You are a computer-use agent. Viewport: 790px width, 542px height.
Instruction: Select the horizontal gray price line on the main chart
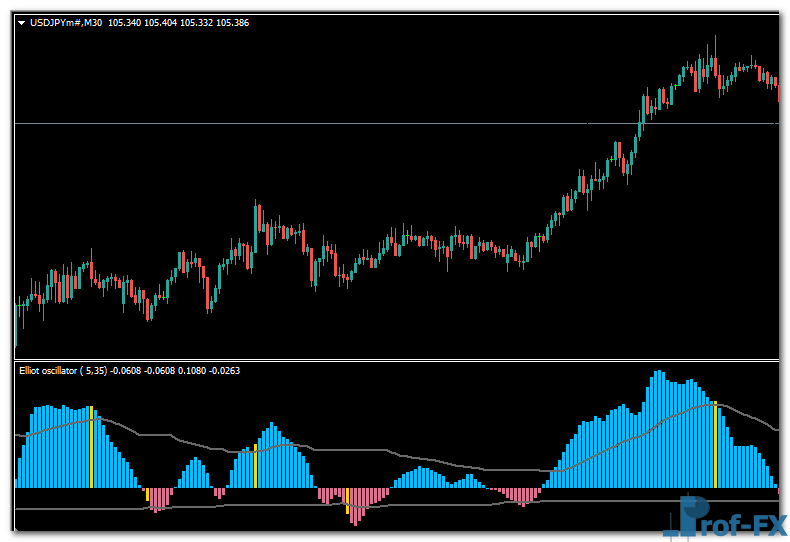tap(300, 123)
